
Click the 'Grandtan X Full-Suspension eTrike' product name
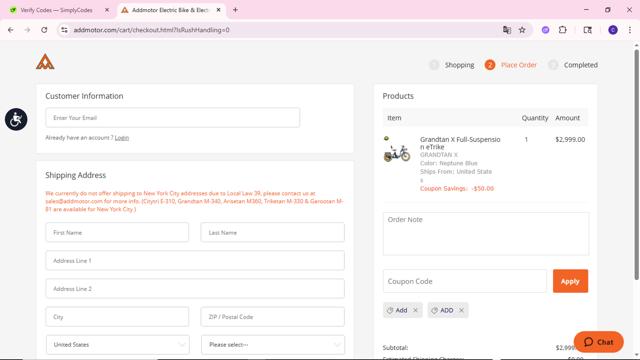point(460,143)
